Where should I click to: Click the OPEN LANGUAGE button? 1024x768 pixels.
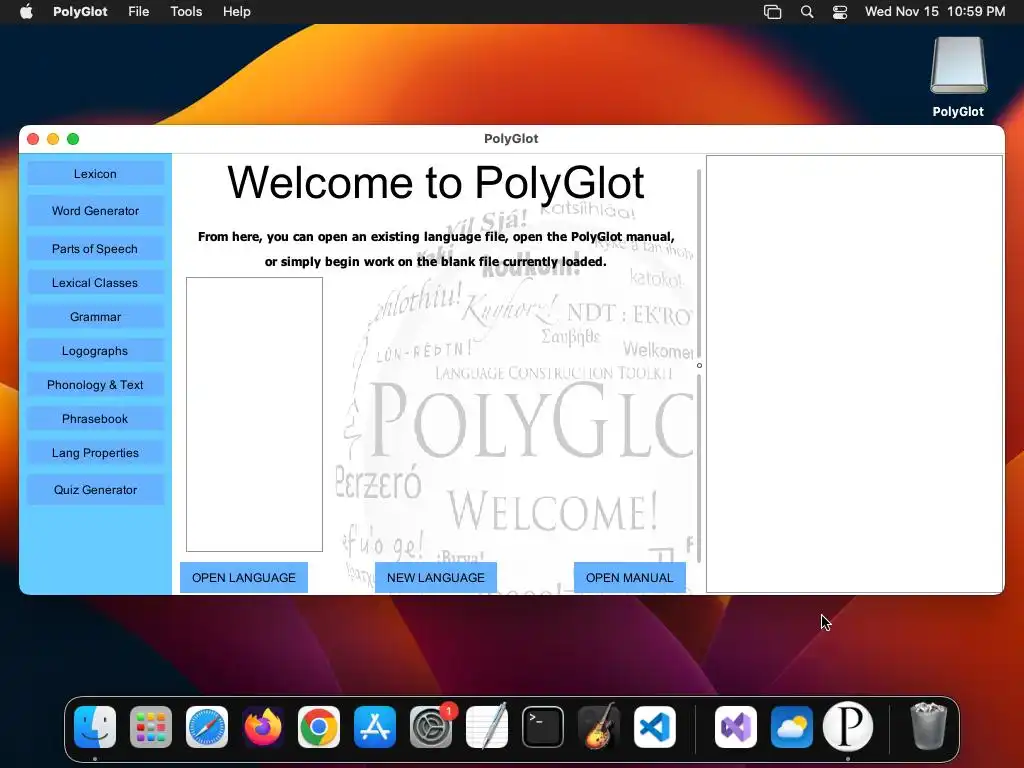click(244, 577)
